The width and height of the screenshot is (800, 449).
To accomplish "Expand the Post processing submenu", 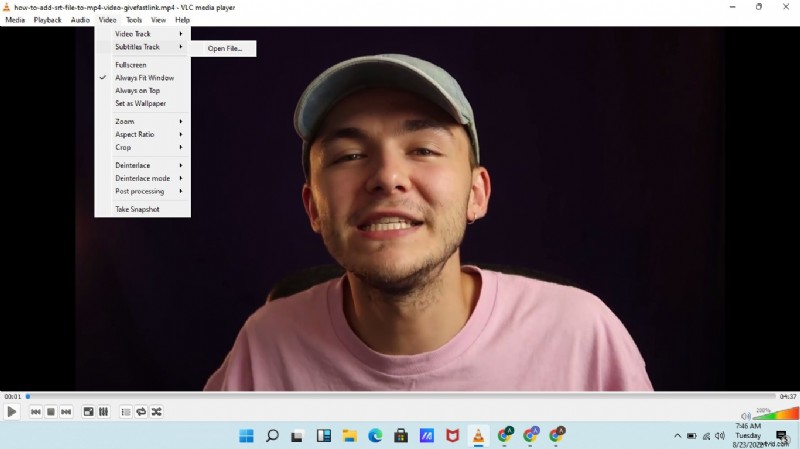I will click(142, 191).
